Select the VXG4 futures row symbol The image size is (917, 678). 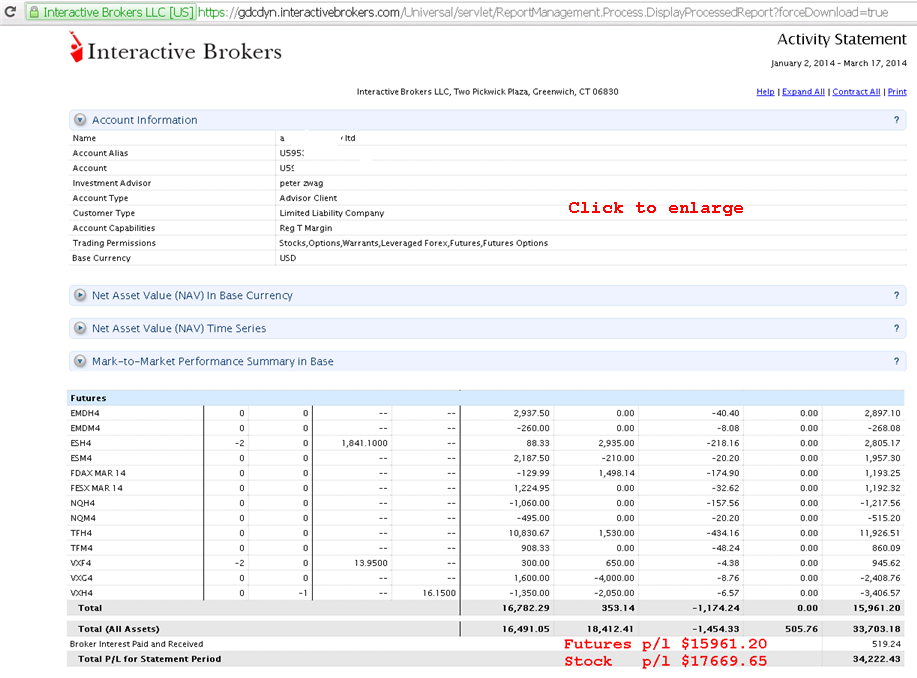81,579
